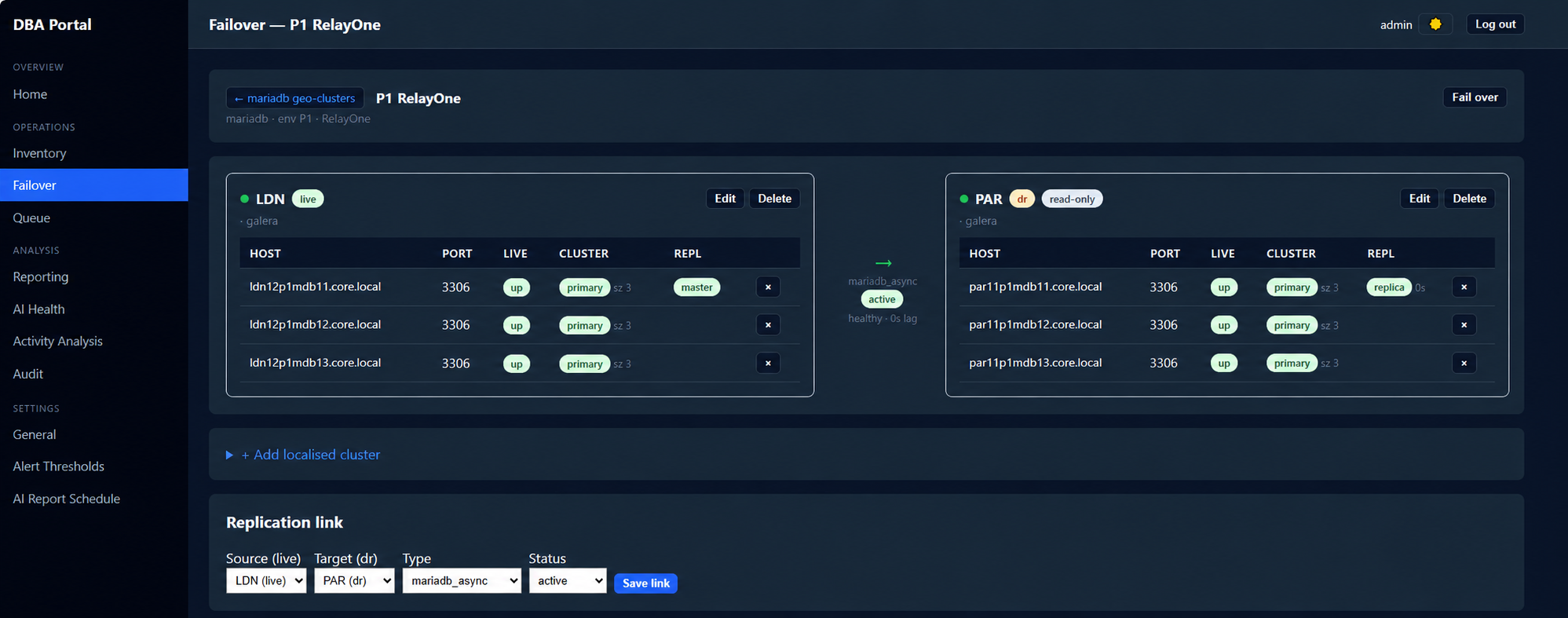
Task: Open the Target (dr) dropdown
Action: click(354, 581)
